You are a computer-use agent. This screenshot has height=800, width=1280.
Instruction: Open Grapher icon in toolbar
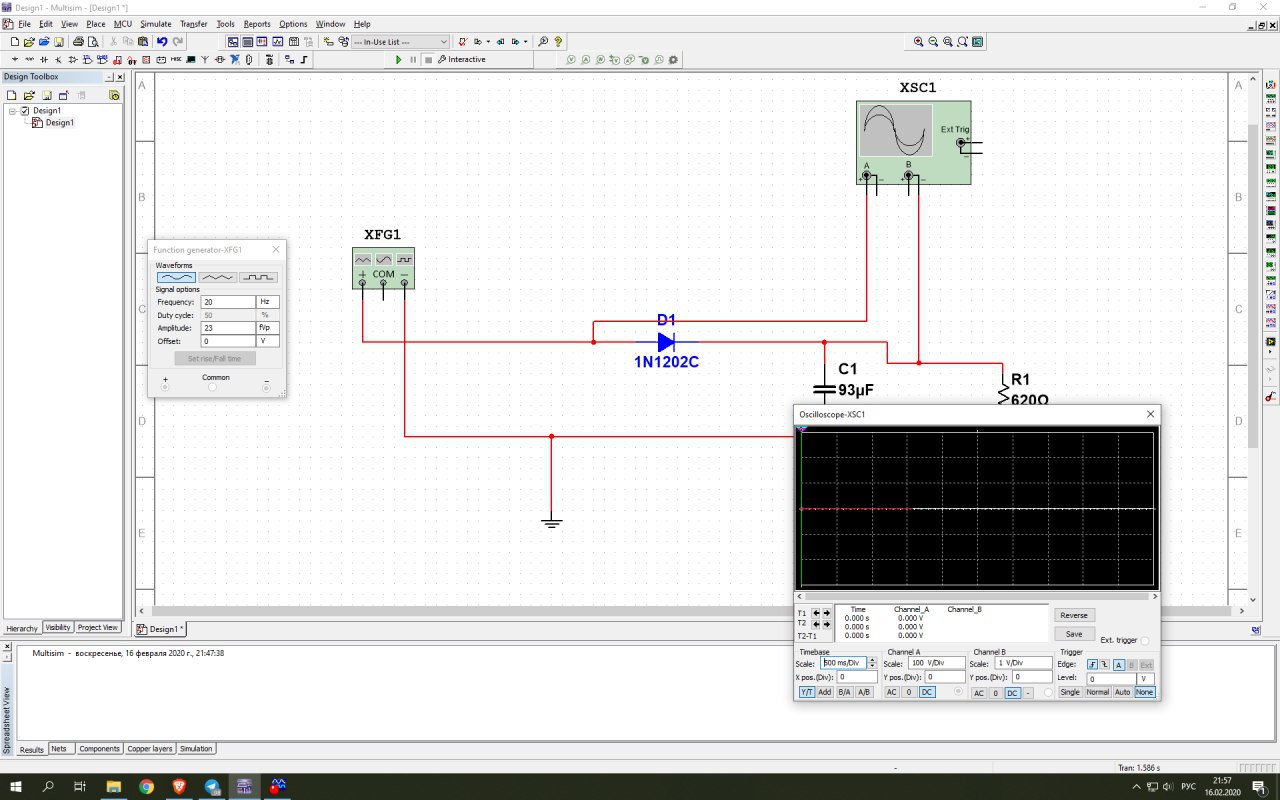pos(278,42)
